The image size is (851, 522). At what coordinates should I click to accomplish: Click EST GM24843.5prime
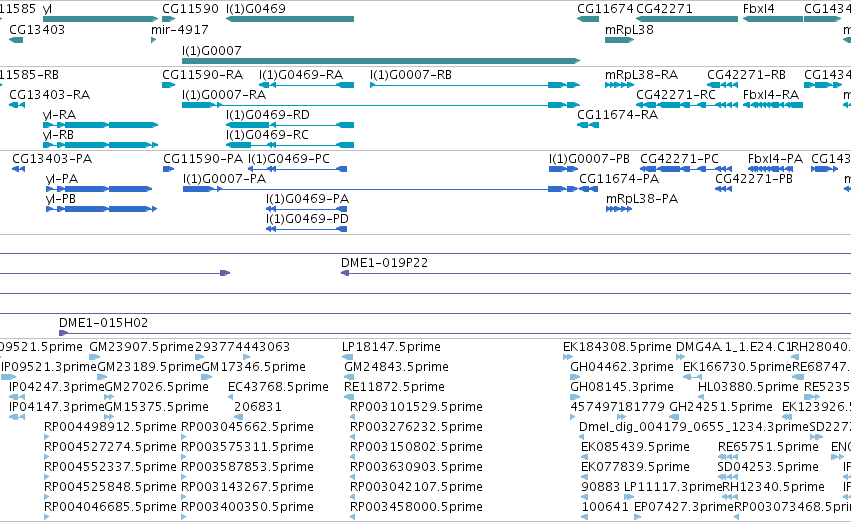(396, 367)
